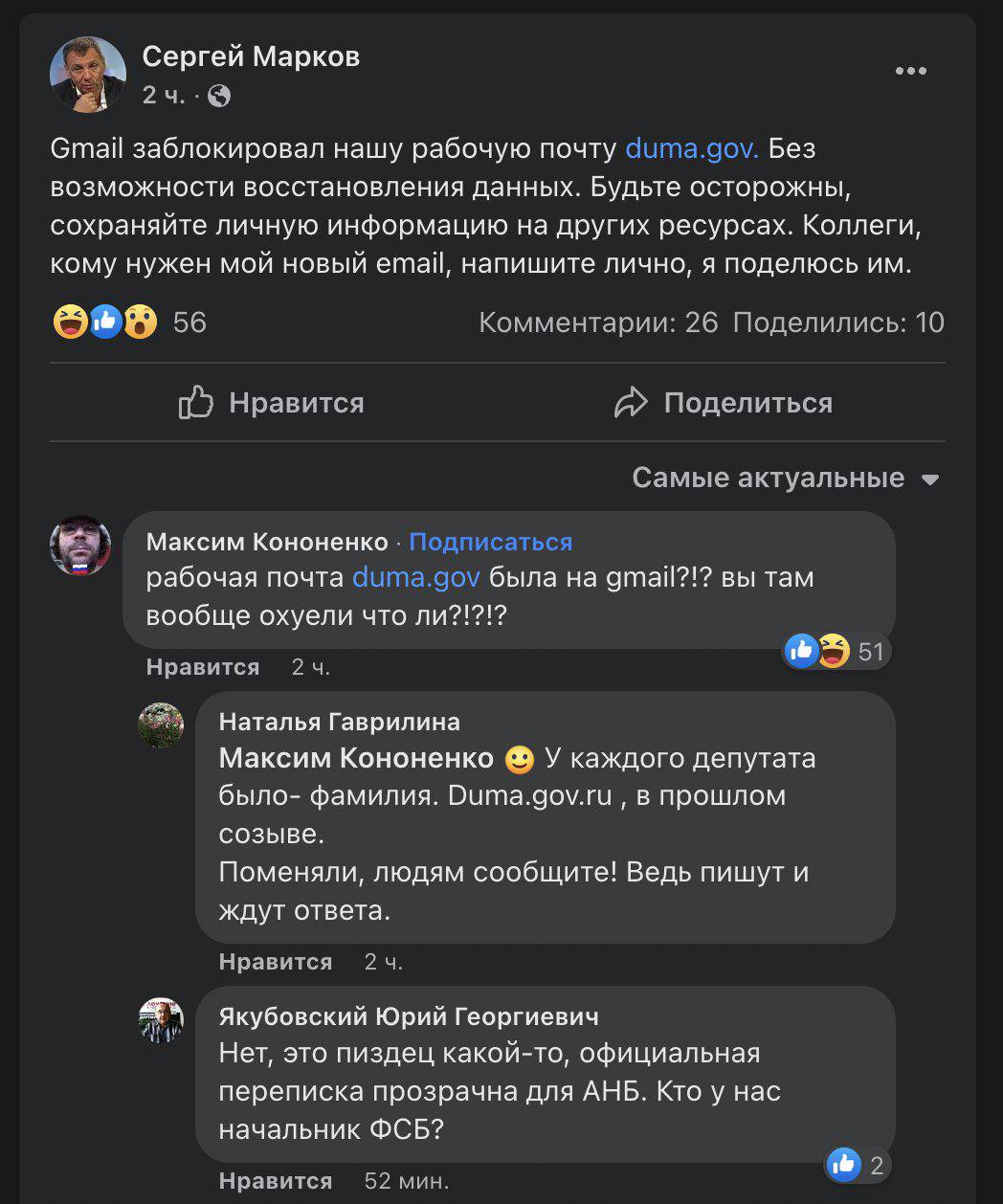
Task: Click the globe public audience icon
Action: pyautogui.click(x=219, y=96)
